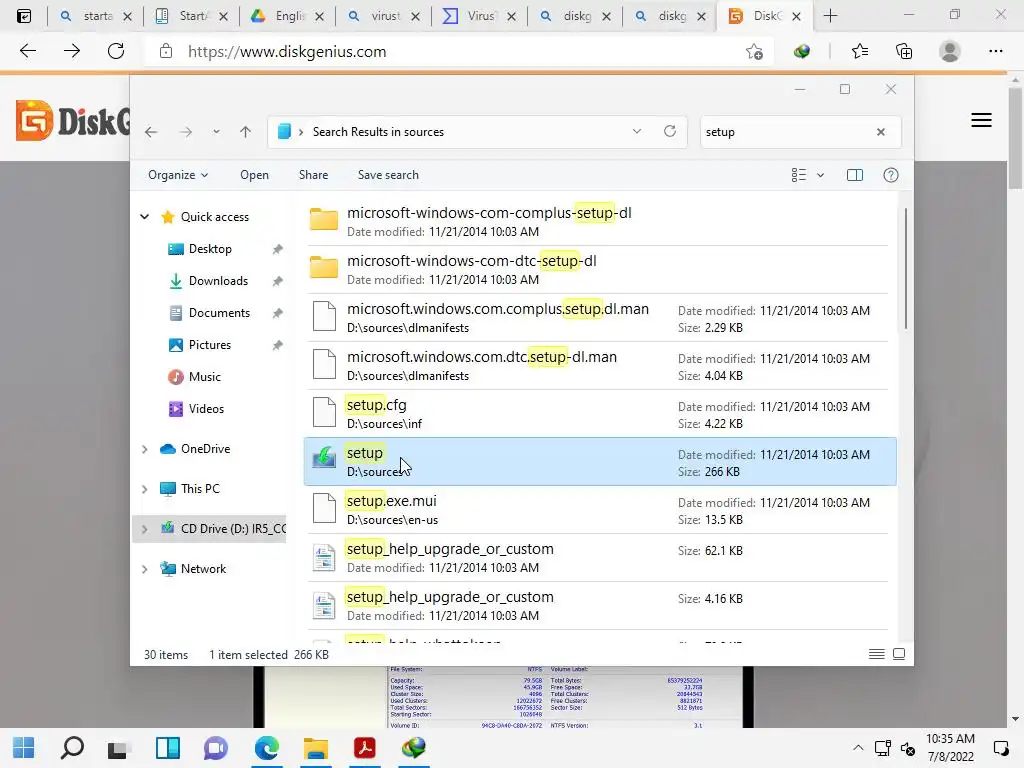Select Desktop in Quick access
The height and width of the screenshot is (768, 1024).
(x=210, y=249)
